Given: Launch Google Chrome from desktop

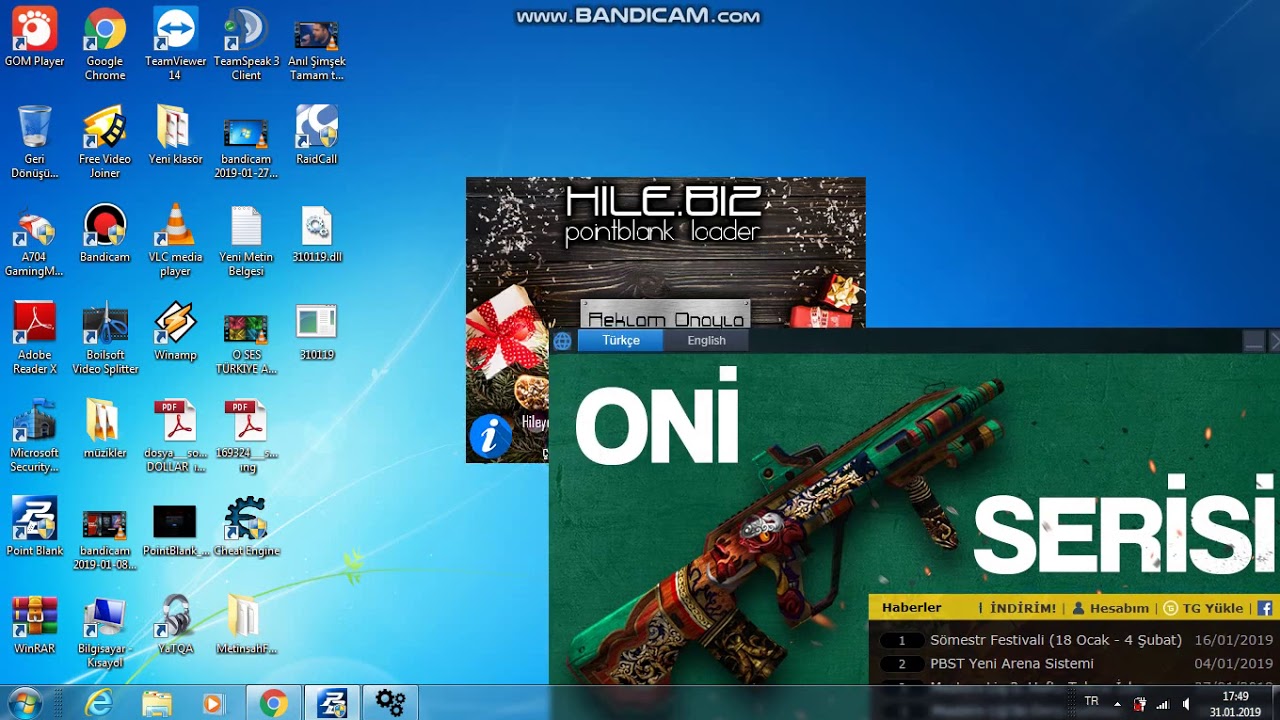Looking at the screenshot, I should coord(105,44).
